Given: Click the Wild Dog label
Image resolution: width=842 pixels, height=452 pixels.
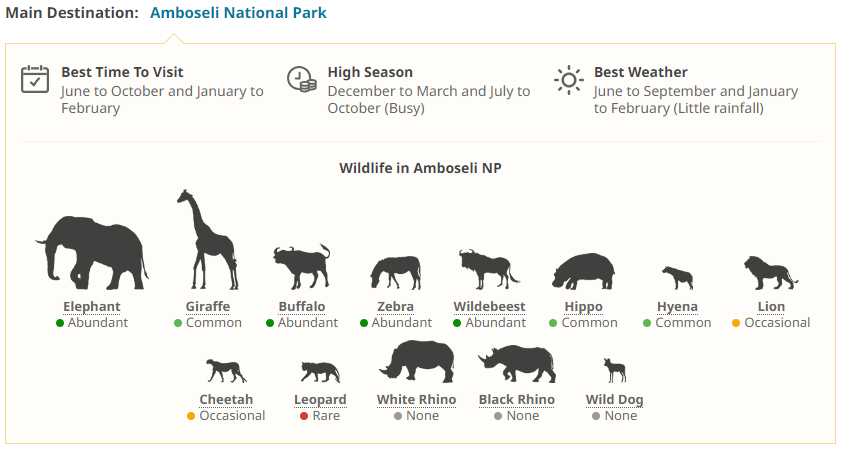Looking at the screenshot, I should tap(614, 399).
